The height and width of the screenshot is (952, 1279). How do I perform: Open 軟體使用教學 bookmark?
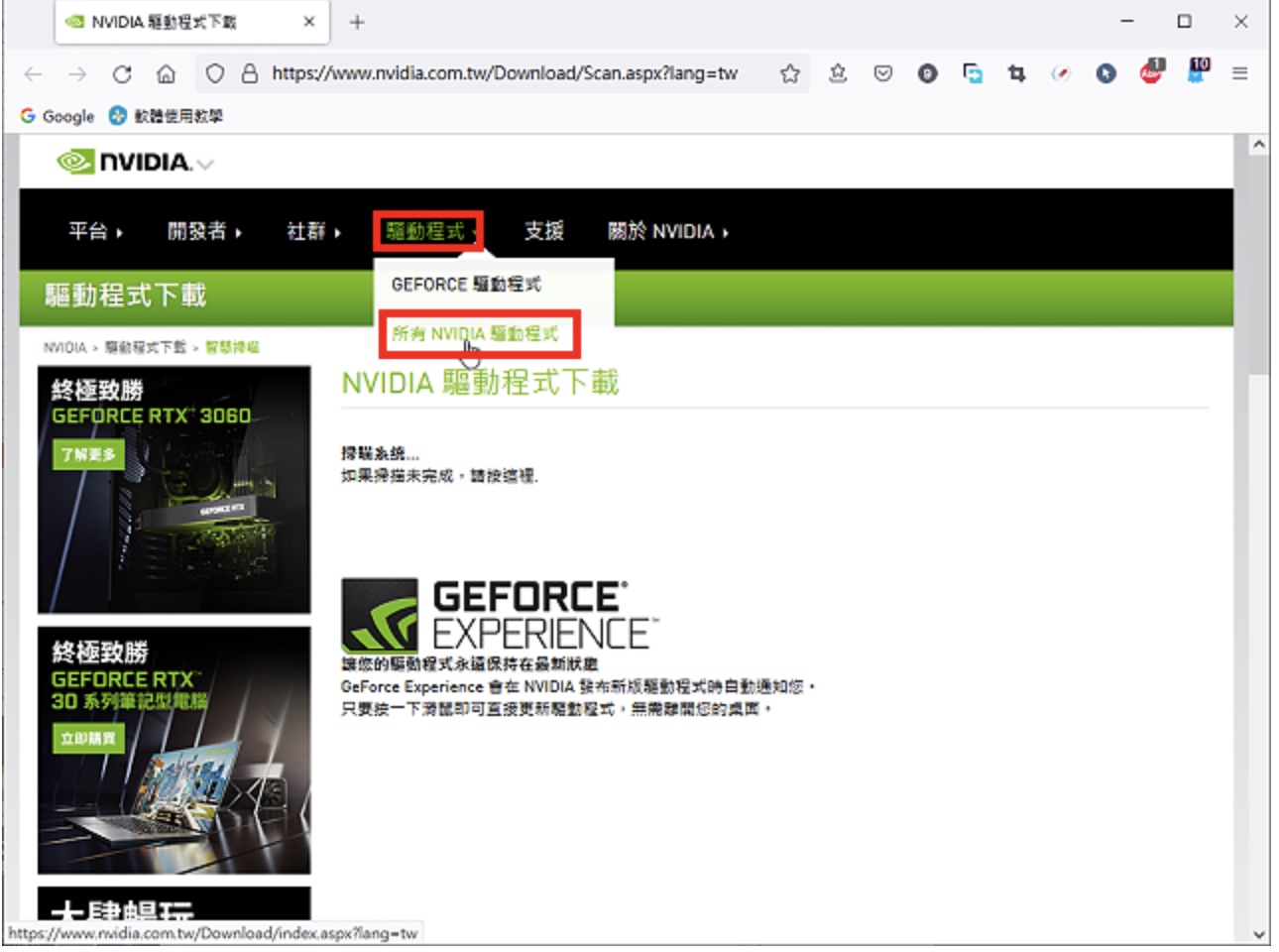(166, 116)
